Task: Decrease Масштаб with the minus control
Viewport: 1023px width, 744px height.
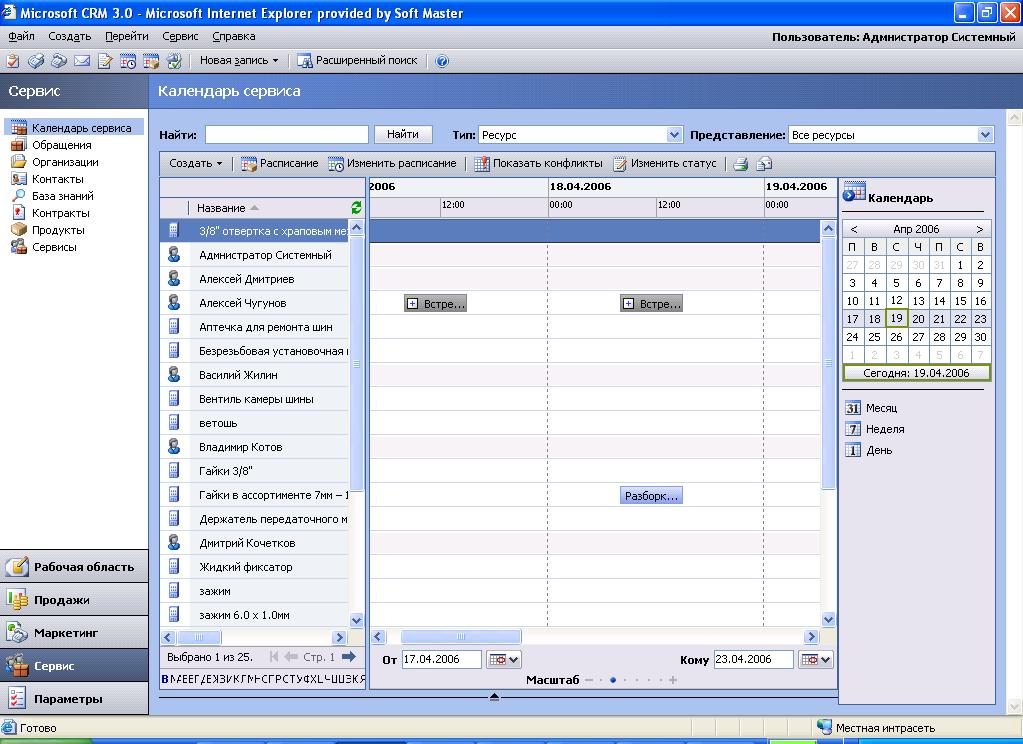Action: click(x=589, y=680)
